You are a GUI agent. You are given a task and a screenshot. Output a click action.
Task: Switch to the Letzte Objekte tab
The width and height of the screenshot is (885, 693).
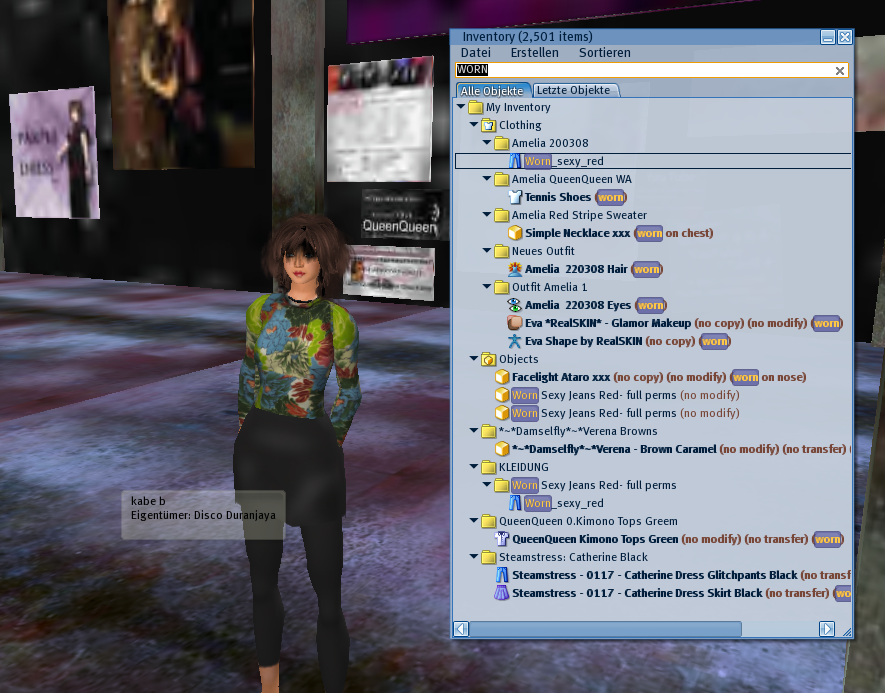tap(575, 90)
